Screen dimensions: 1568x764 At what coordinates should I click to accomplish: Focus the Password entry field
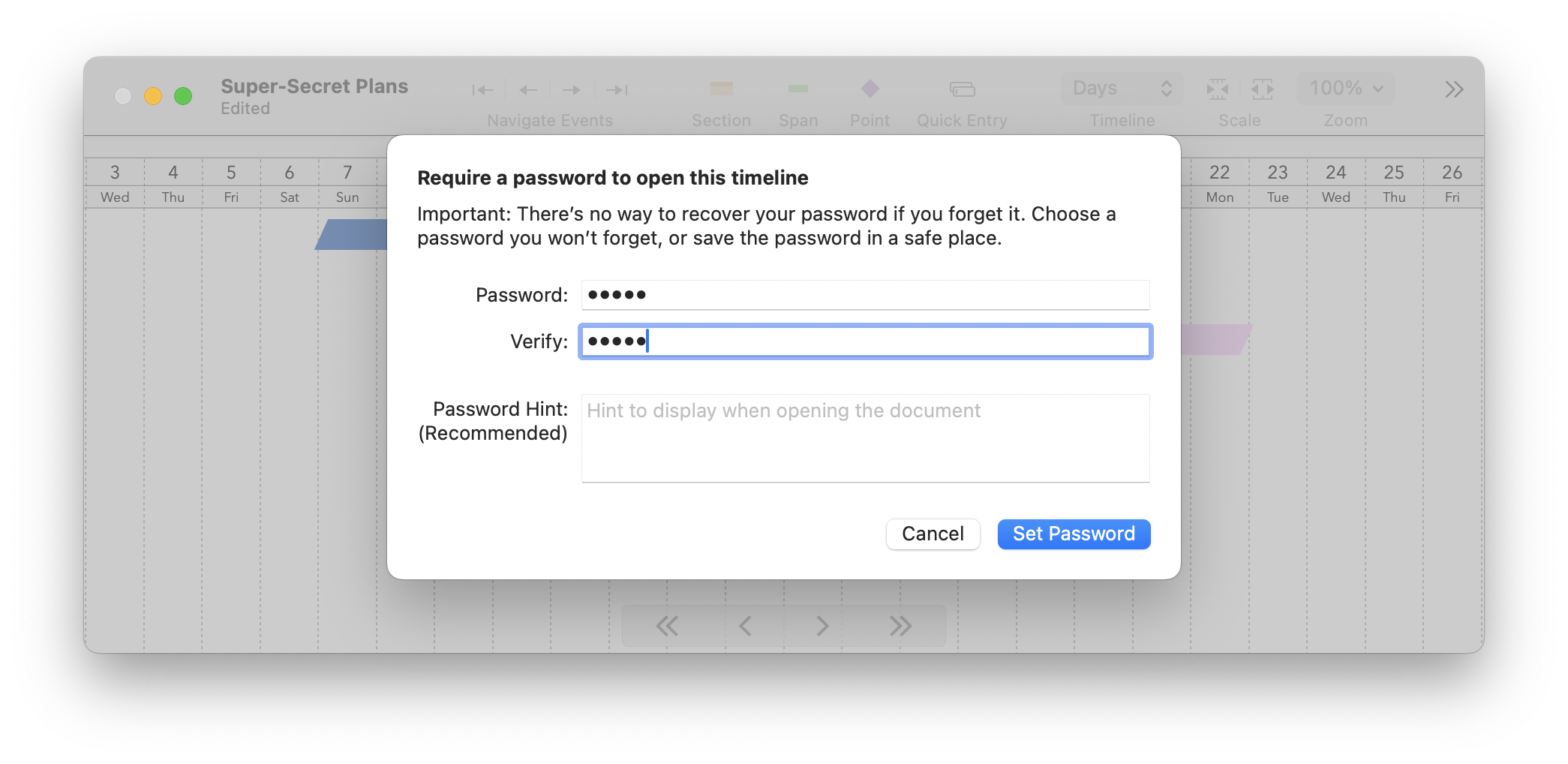(x=864, y=295)
